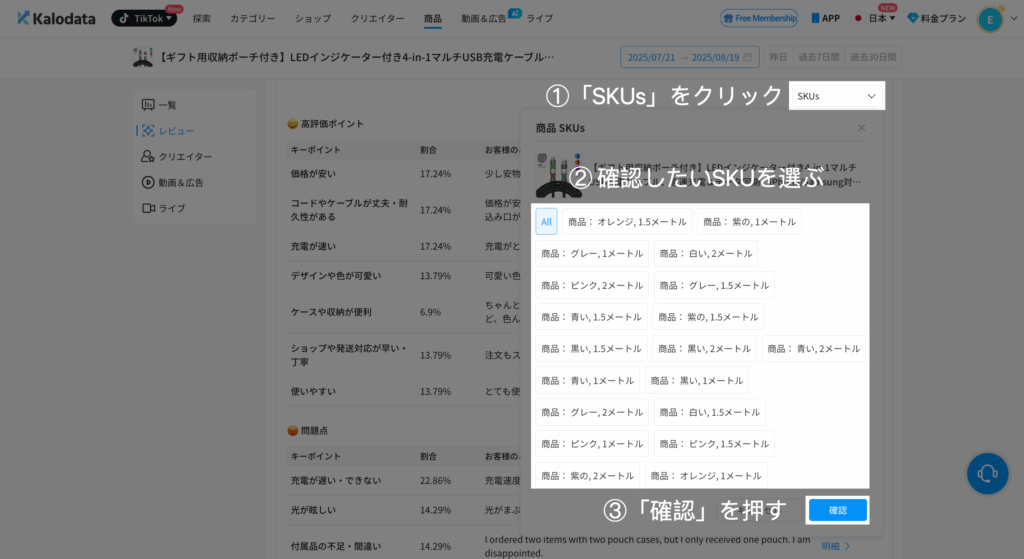Click the 充電が速い key point
This screenshot has height=559, width=1024.
click(313, 246)
